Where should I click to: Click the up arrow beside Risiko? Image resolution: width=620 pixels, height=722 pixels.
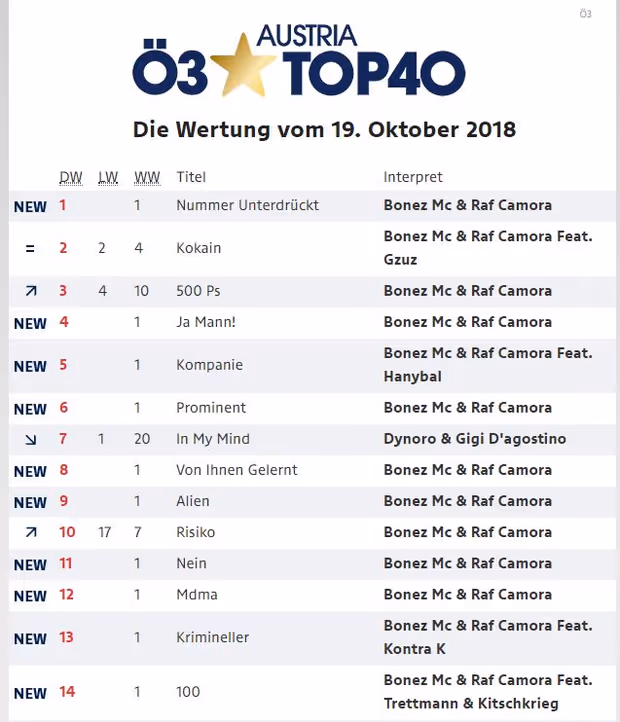tap(31, 532)
